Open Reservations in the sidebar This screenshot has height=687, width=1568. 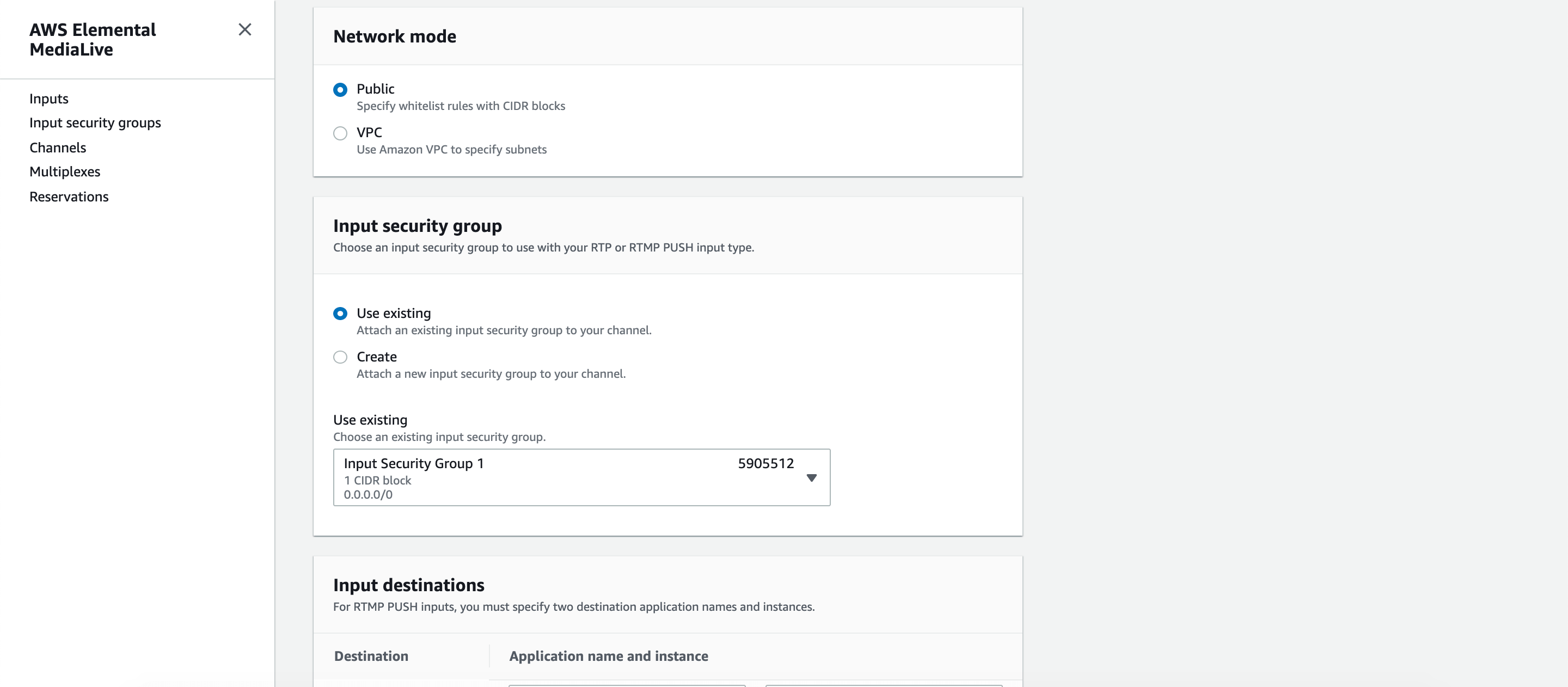[x=69, y=197]
